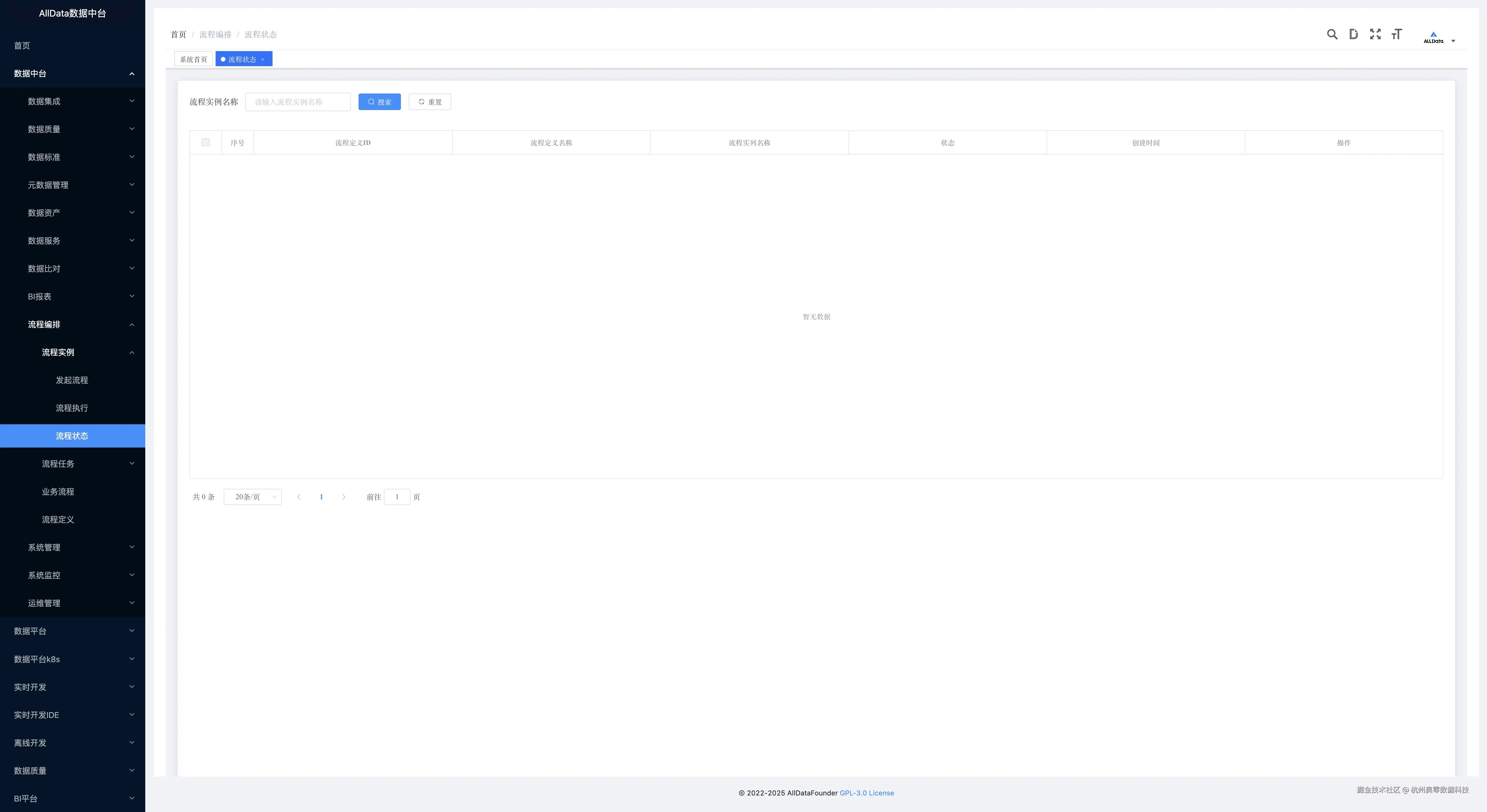The width and height of the screenshot is (1487, 812).
Task: Expand the 流程任务 submenu
Action: [72, 464]
